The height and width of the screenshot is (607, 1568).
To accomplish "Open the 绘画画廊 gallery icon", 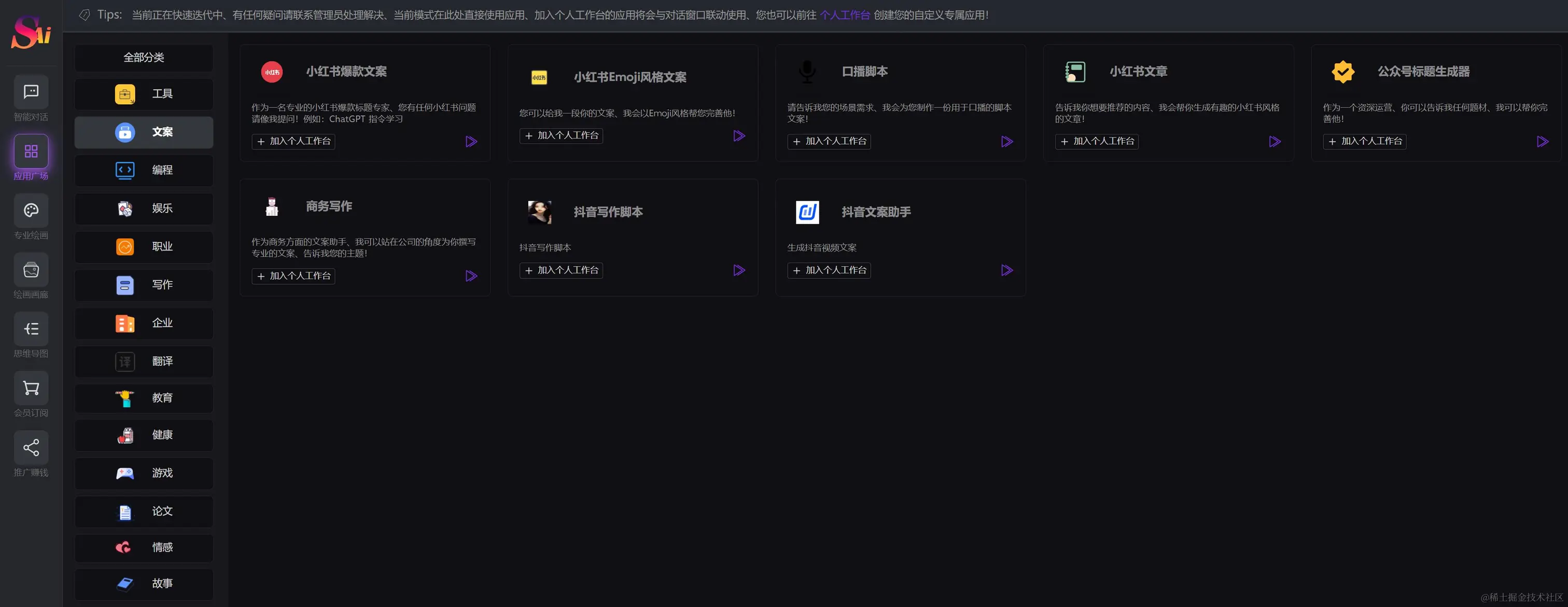I will coord(31,269).
